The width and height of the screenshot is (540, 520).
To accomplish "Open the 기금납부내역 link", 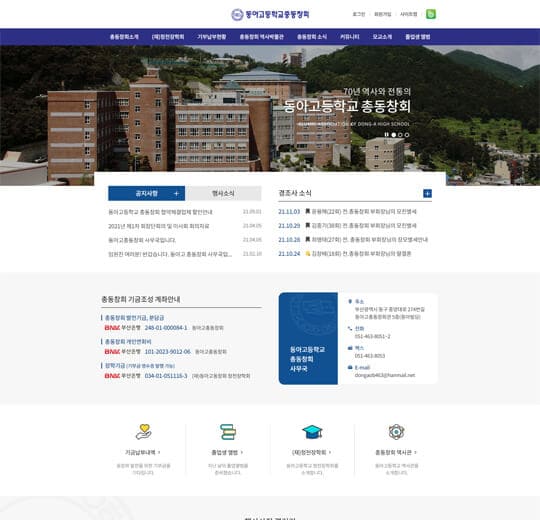I will click(x=143, y=452).
